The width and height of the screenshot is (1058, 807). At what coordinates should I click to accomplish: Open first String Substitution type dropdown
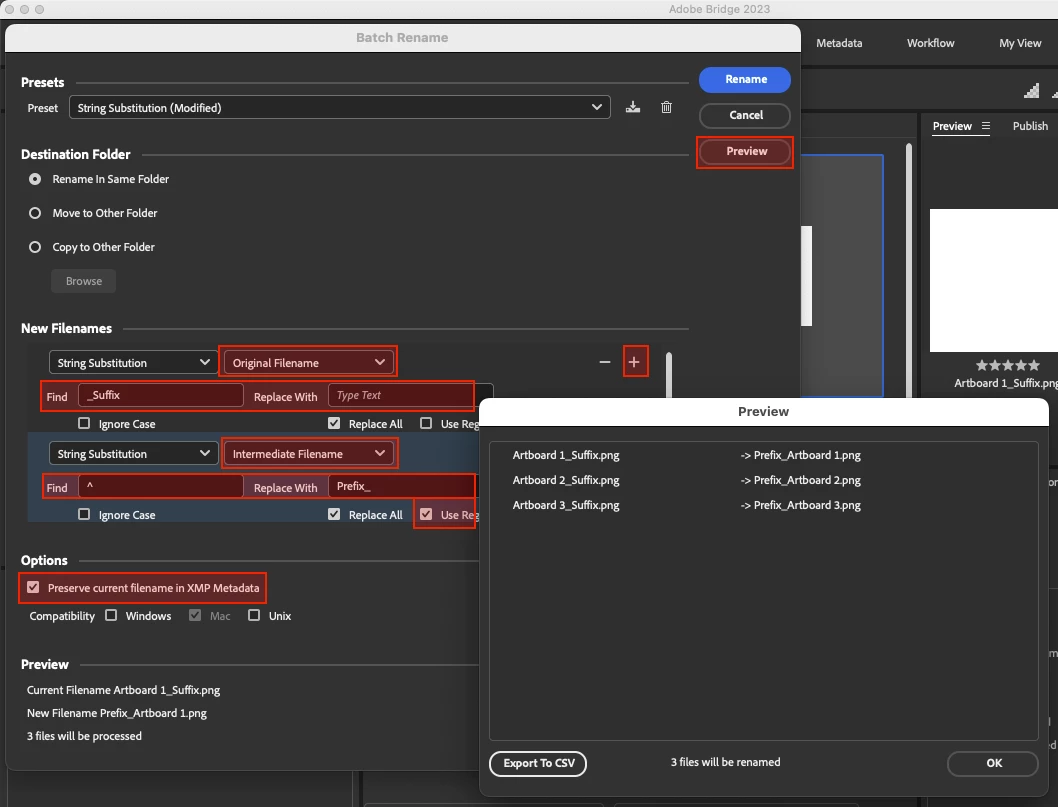click(x=134, y=362)
